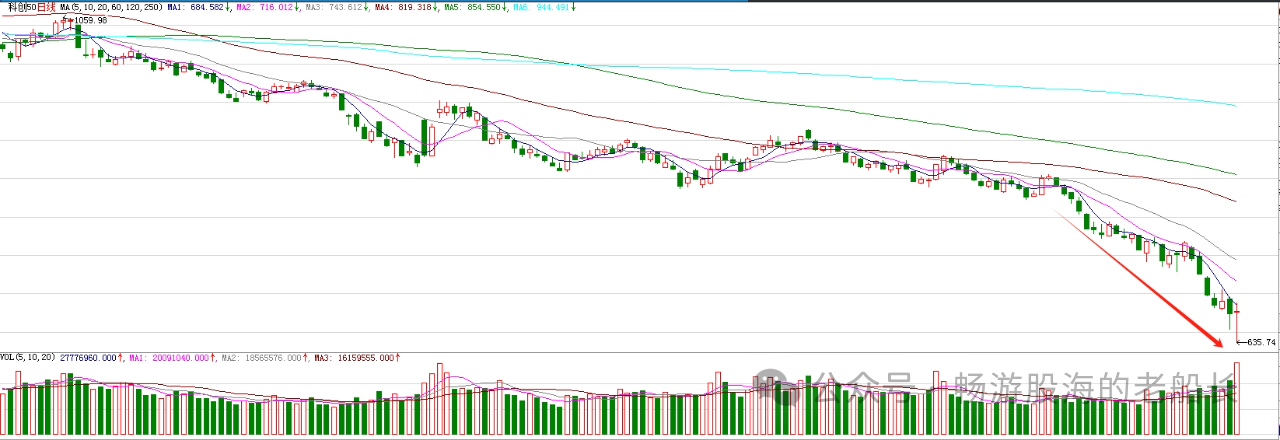
Task: Open the MA(5,10,20,60,120,250) indicator parameters
Action: pos(101,7)
